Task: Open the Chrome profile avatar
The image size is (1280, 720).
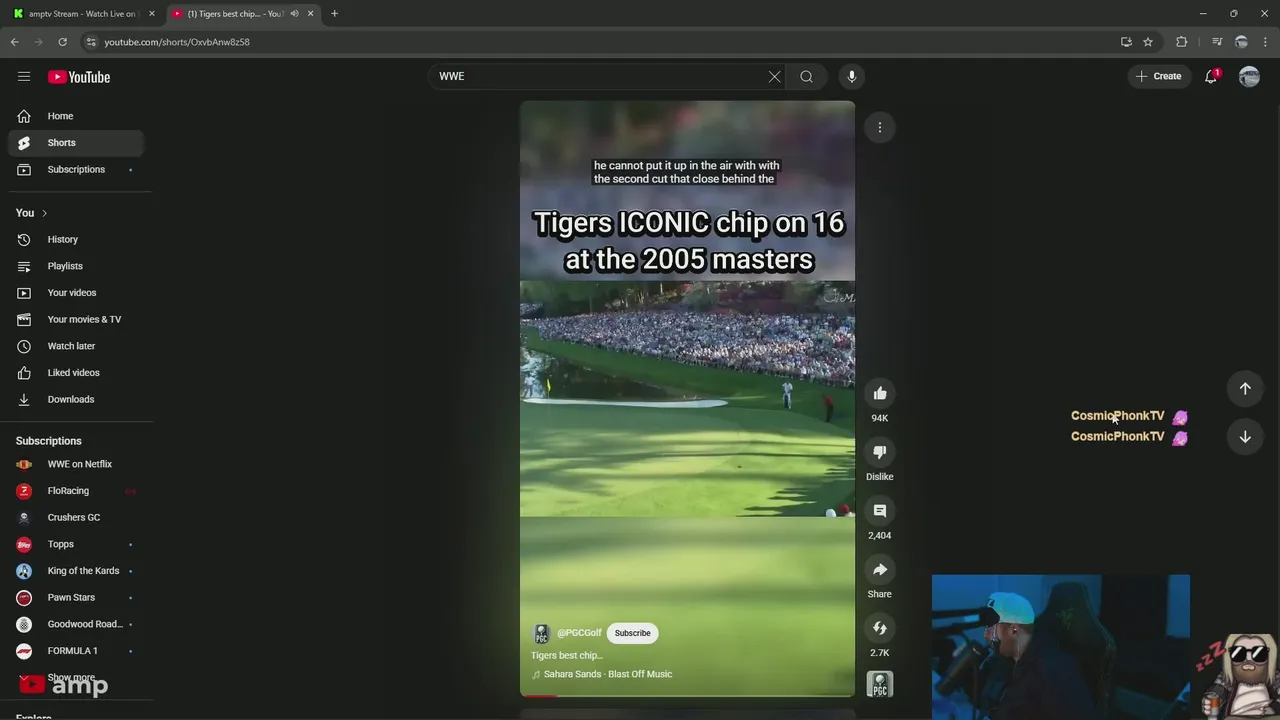Action: tap(1241, 42)
